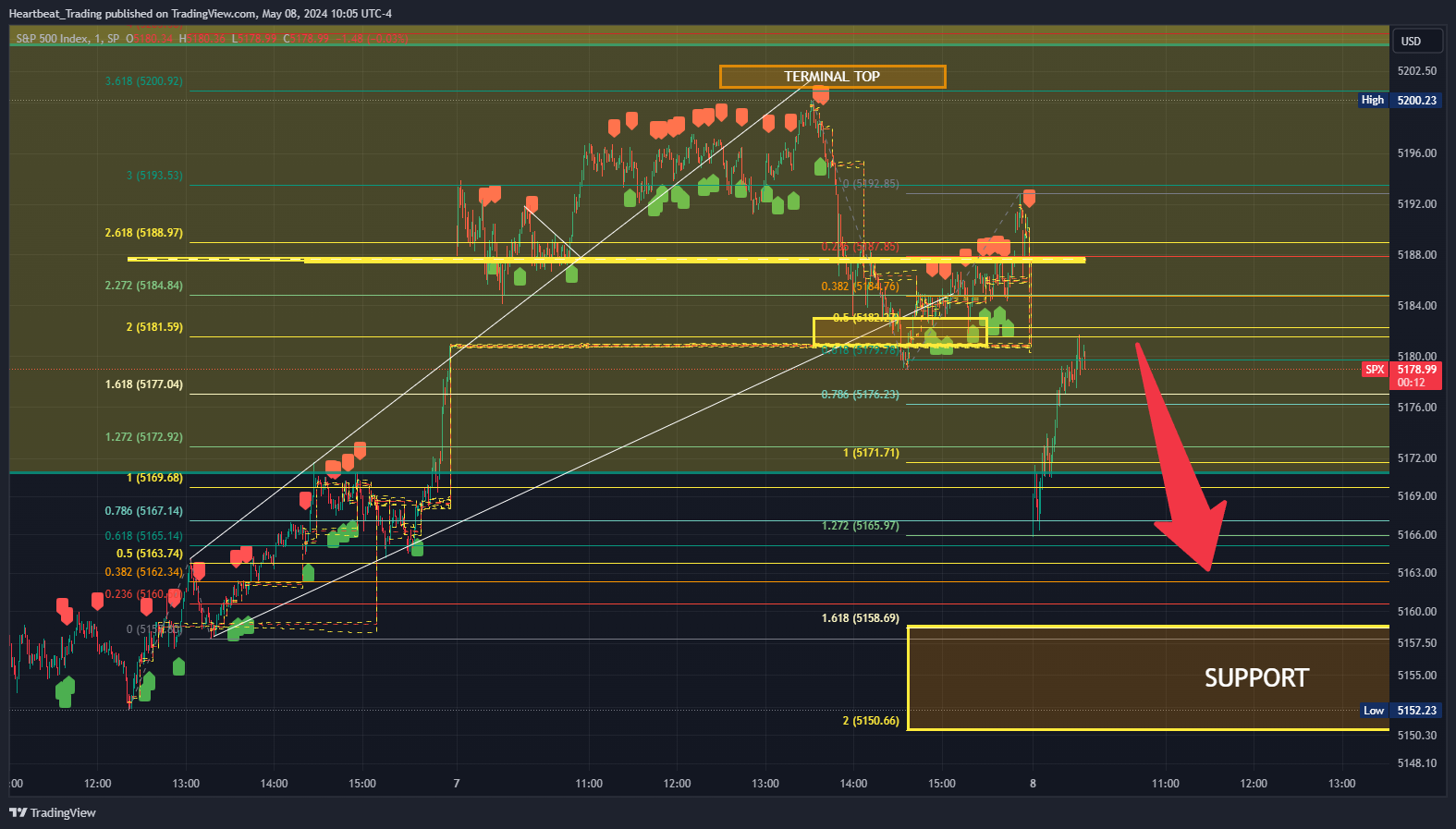Click the TradingView logo at the bottom
This screenshot has height=829, width=1456.
click(x=53, y=812)
